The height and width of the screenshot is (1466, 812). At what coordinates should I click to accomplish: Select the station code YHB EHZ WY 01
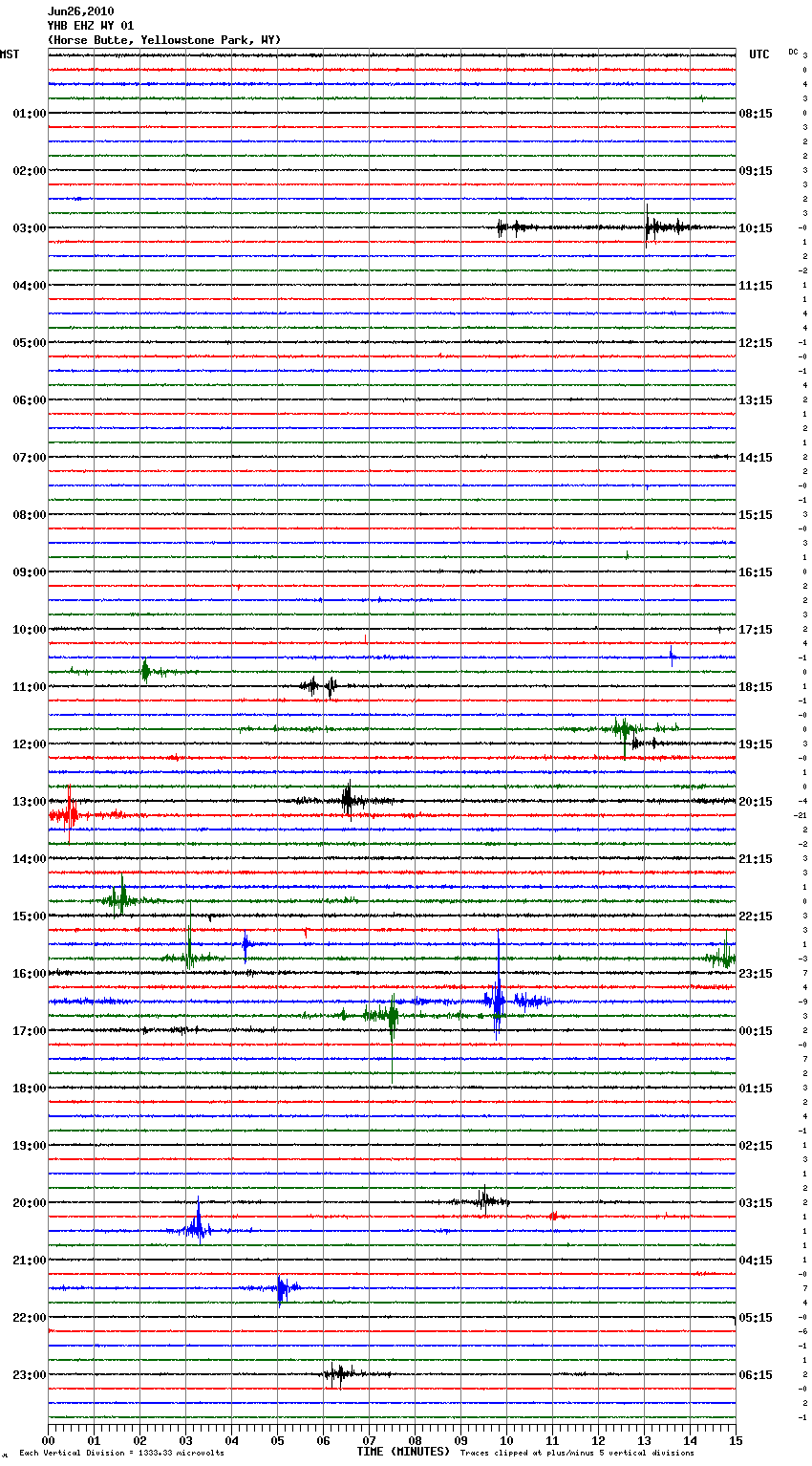[91, 26]
